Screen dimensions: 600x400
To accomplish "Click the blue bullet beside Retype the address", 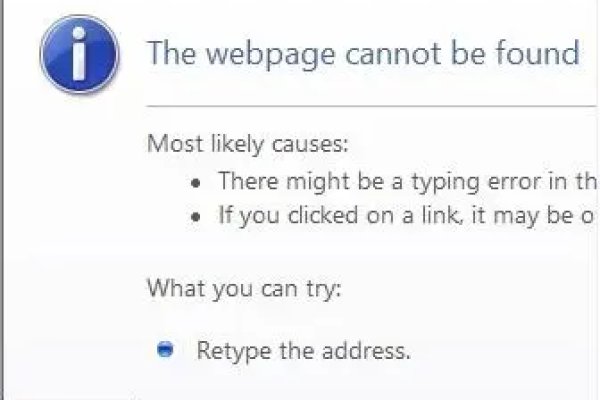I will 165,349.
